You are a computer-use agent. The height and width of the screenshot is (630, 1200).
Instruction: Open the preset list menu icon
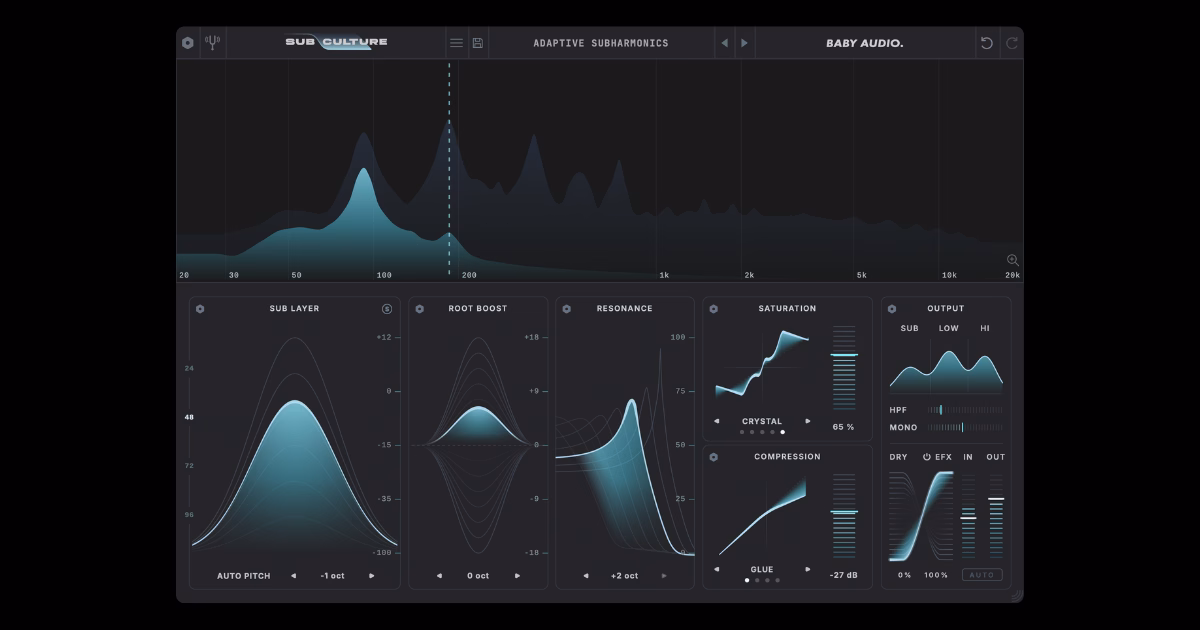(456, 43)
